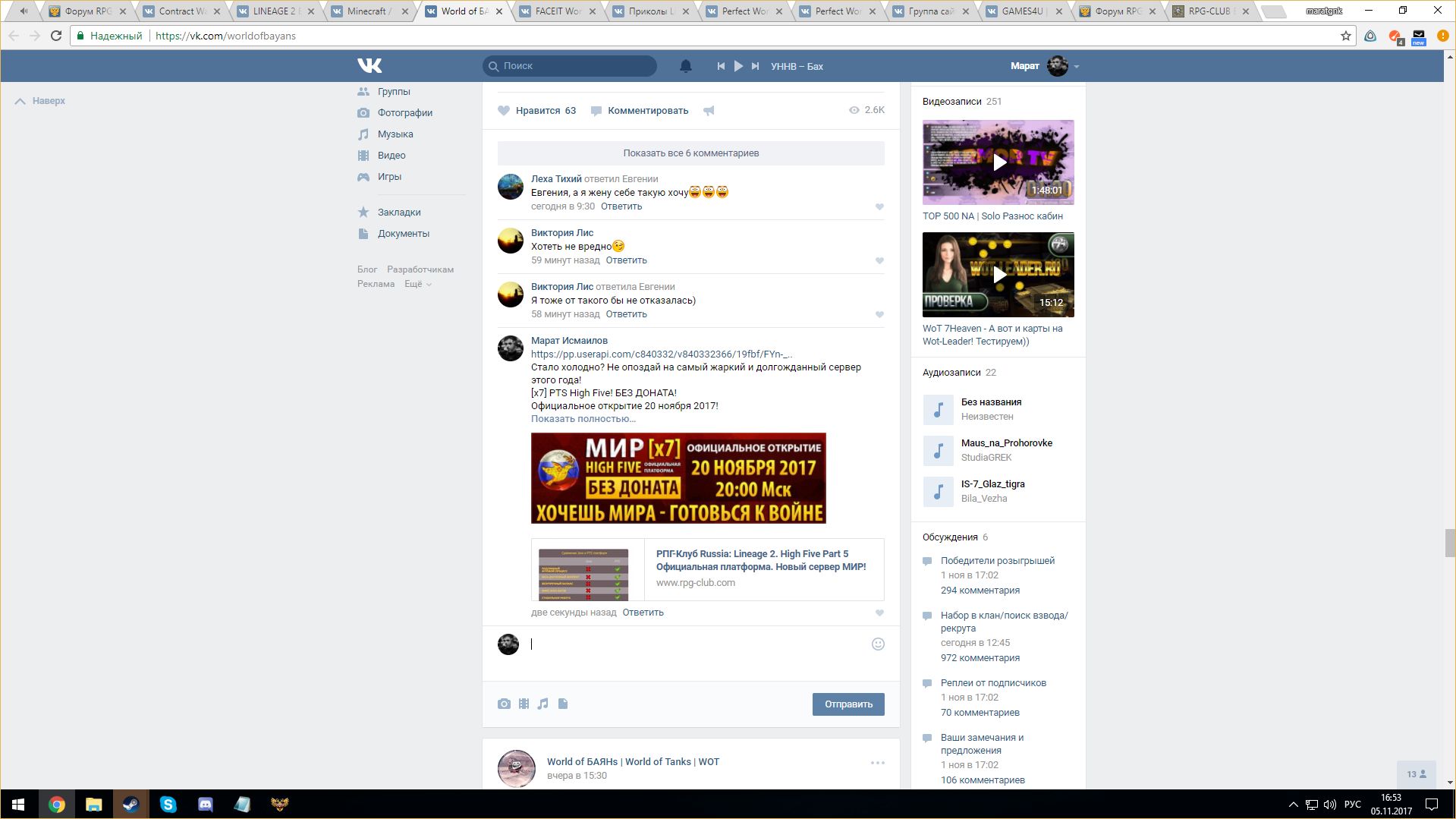
Task: Play the current track УННВ – Бах
Action: 738,66
